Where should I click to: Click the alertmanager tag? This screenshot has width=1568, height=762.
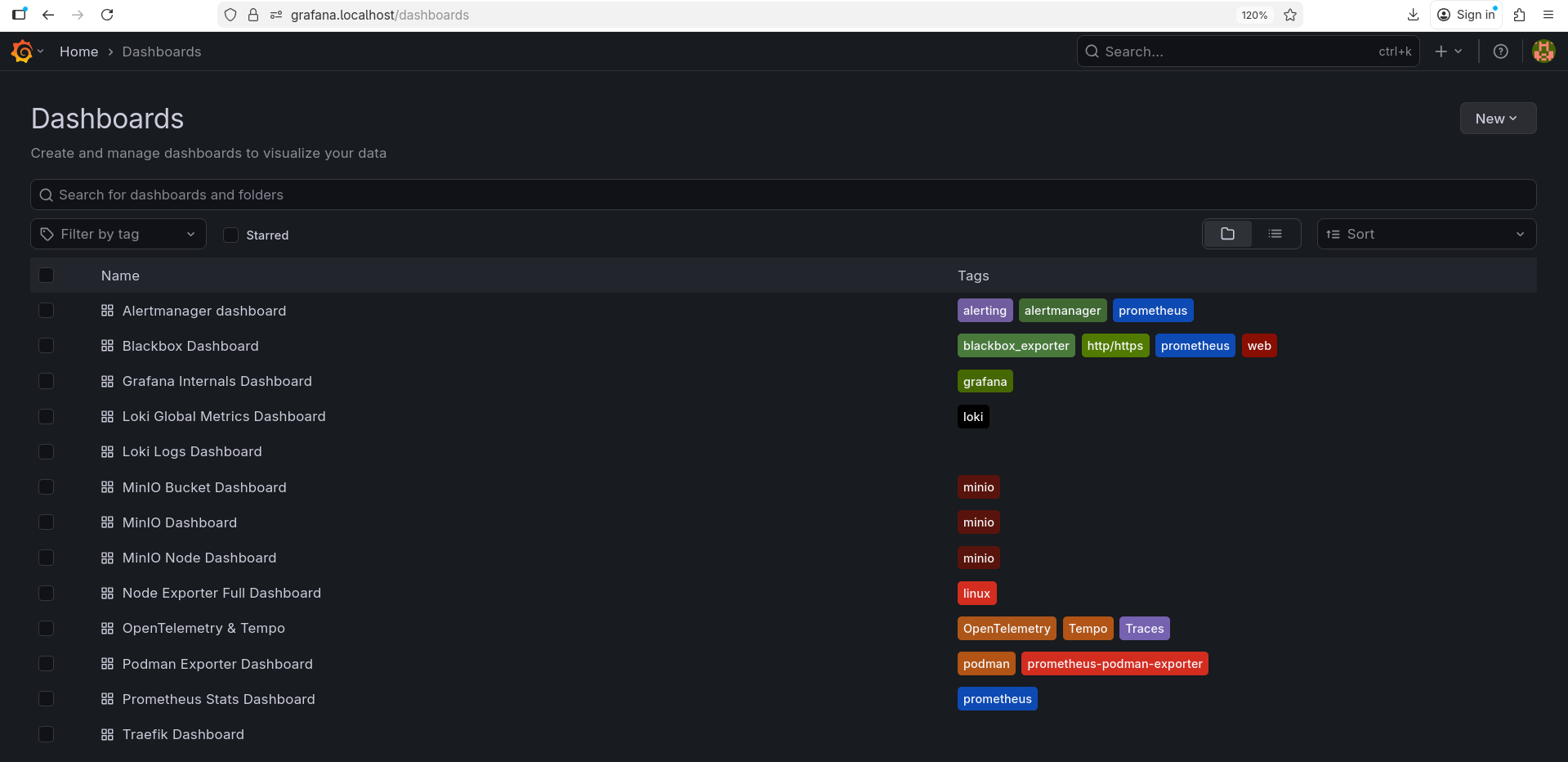(1062, 311)
